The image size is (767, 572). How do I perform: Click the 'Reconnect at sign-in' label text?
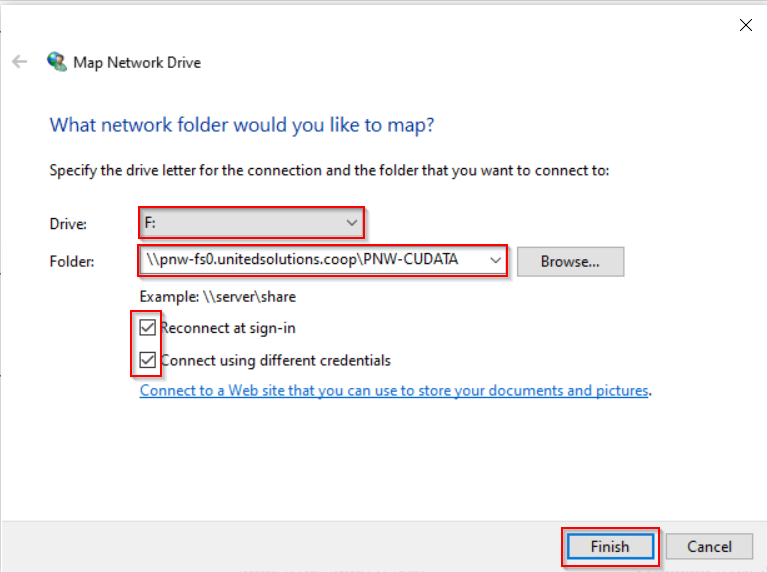coord(228,328)
